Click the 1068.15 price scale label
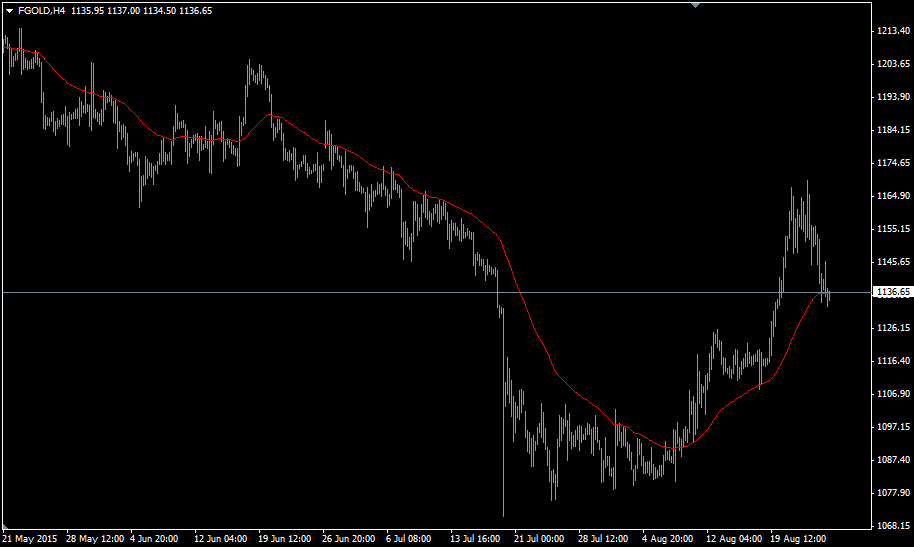This screenshot has height=547, width=914. [894, 526]
